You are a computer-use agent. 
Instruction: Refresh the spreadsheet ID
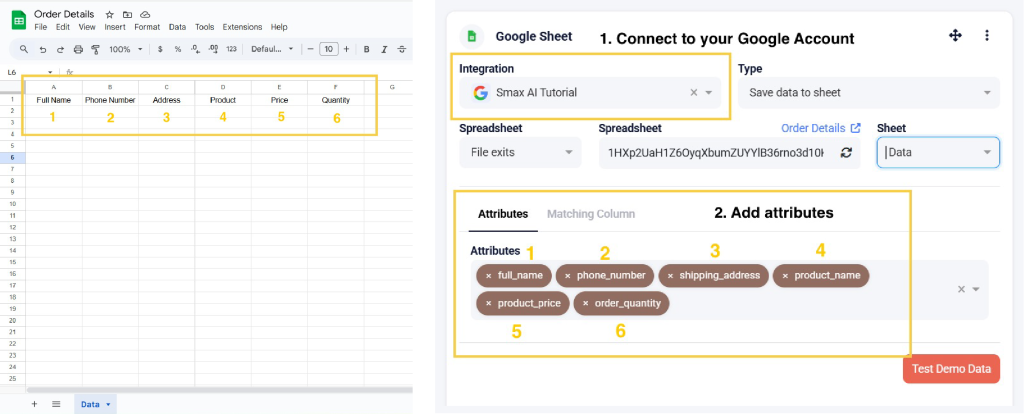point(846,152)
